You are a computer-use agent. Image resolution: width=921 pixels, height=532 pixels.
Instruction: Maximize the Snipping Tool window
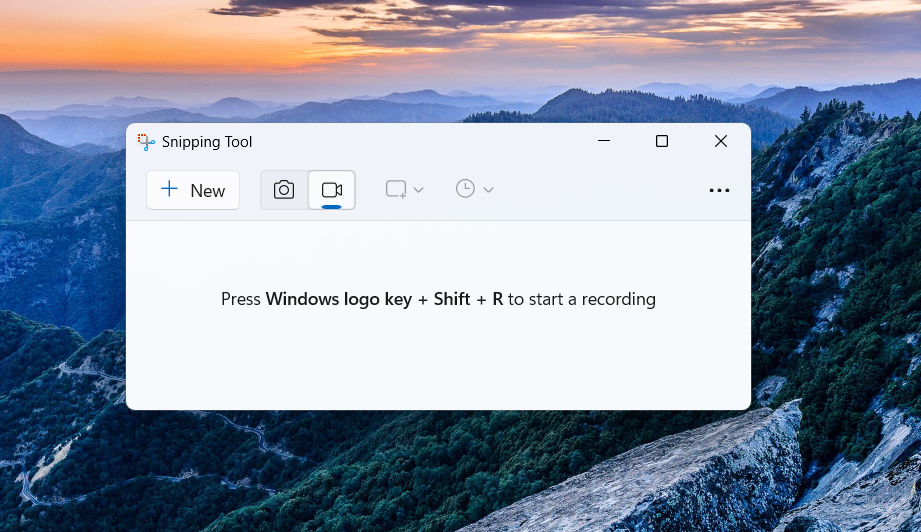coord(662,142)
